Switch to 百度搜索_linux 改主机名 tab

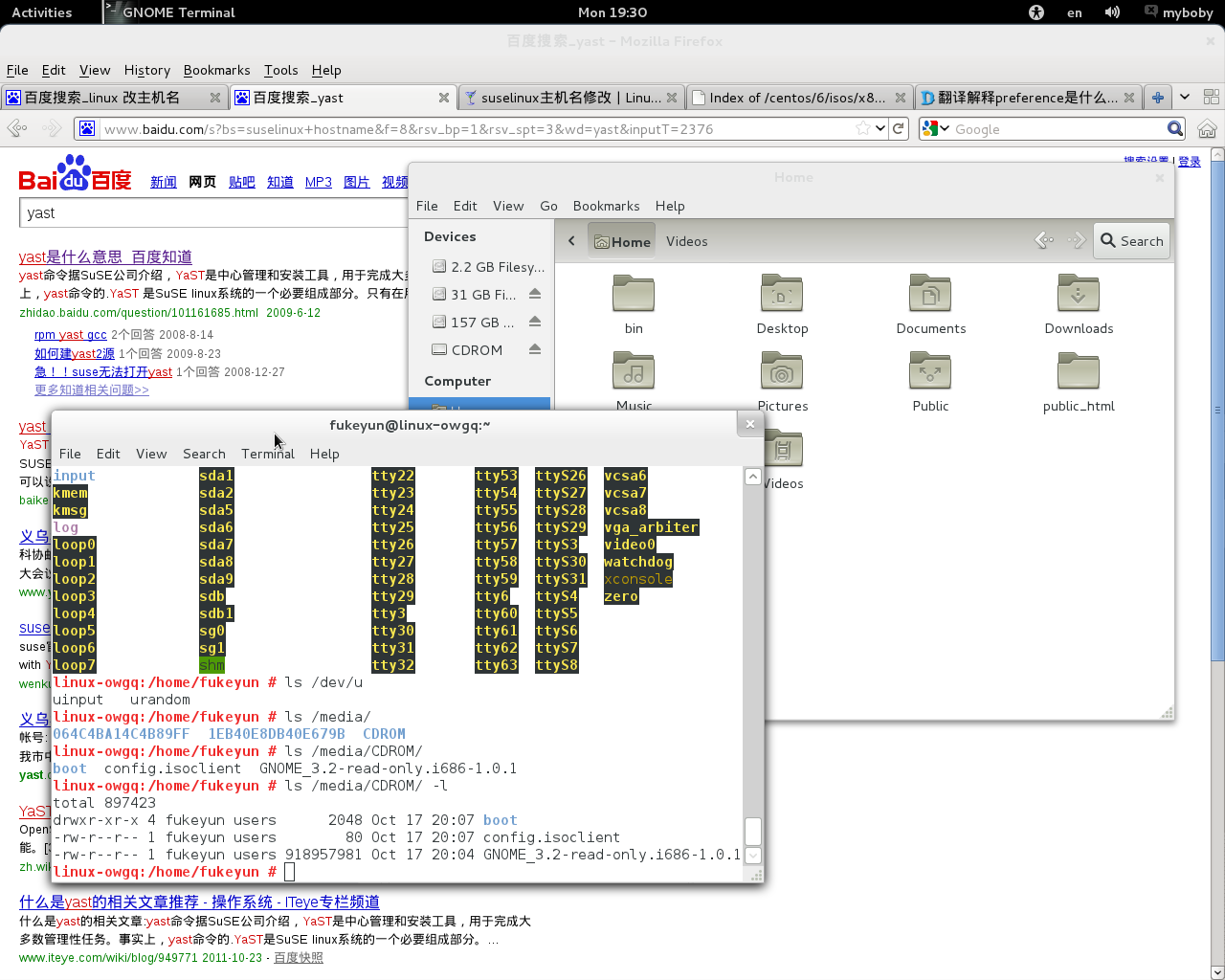[x=113, y=98]
